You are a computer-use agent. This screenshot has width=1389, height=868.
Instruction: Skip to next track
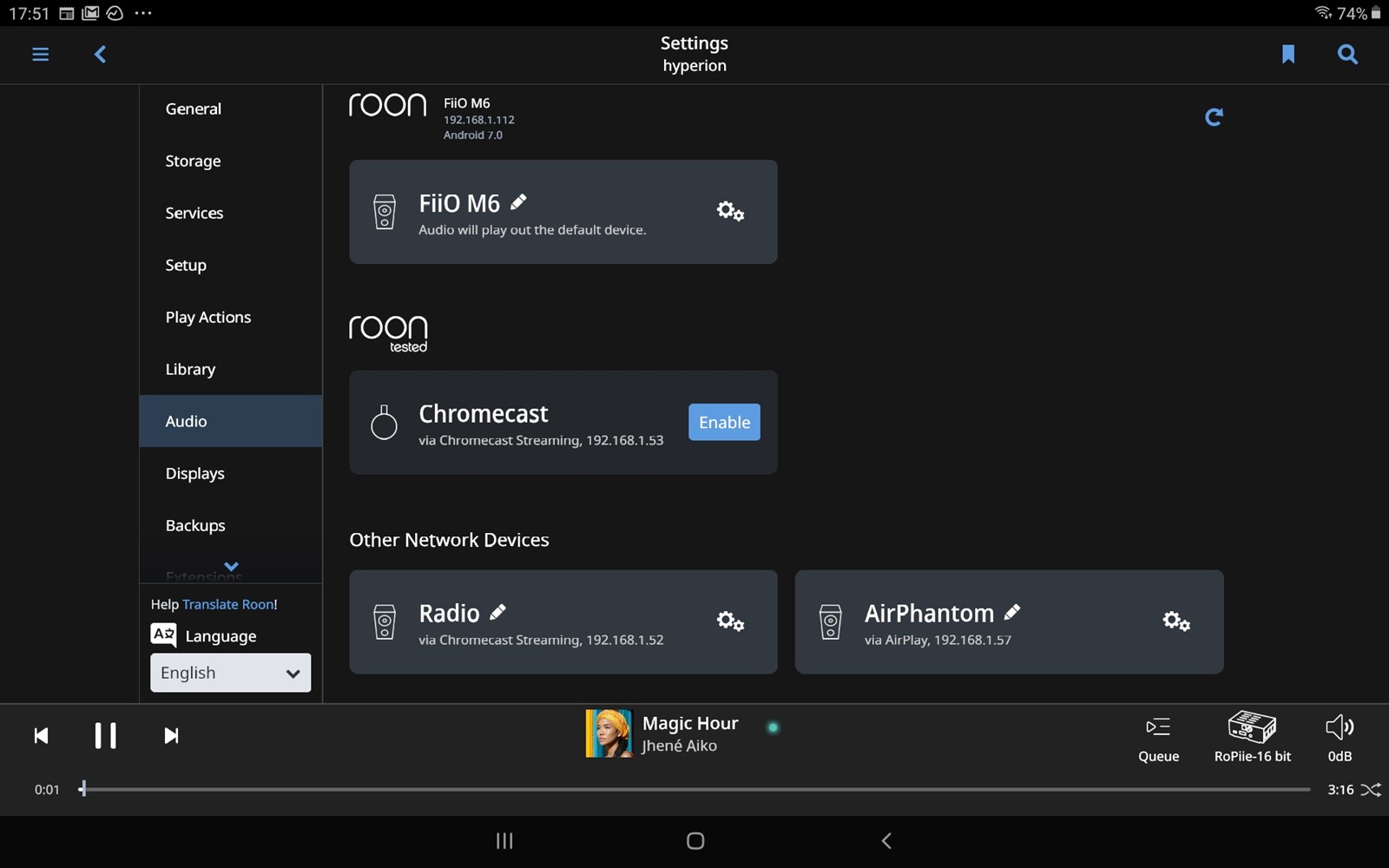click(171, 736)
